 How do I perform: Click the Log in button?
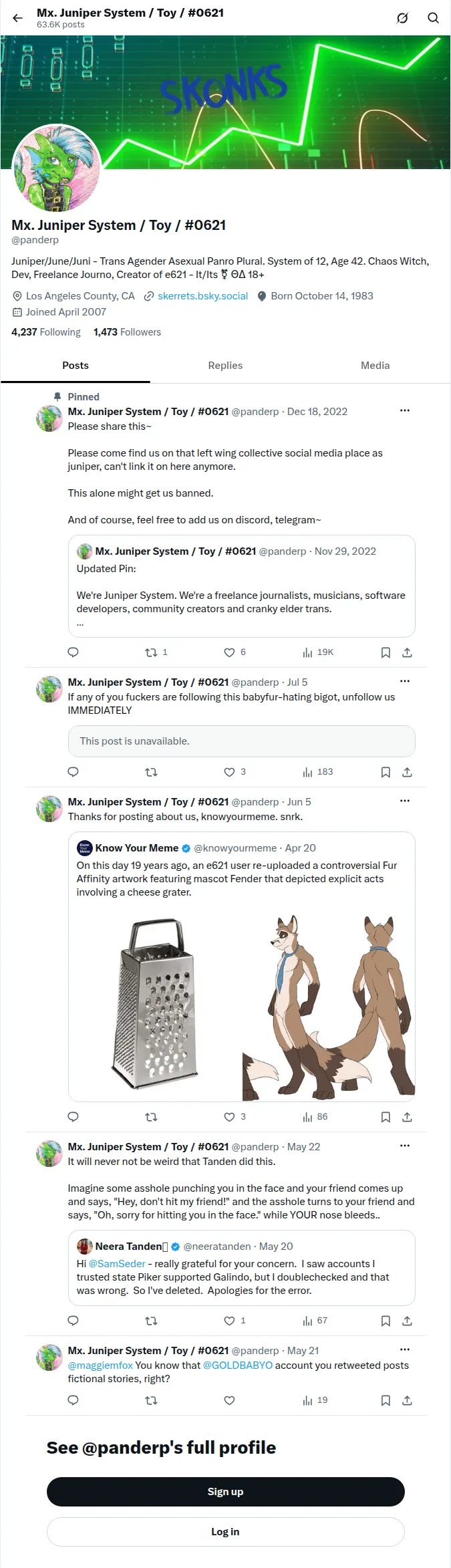(x=226, y=1532)
